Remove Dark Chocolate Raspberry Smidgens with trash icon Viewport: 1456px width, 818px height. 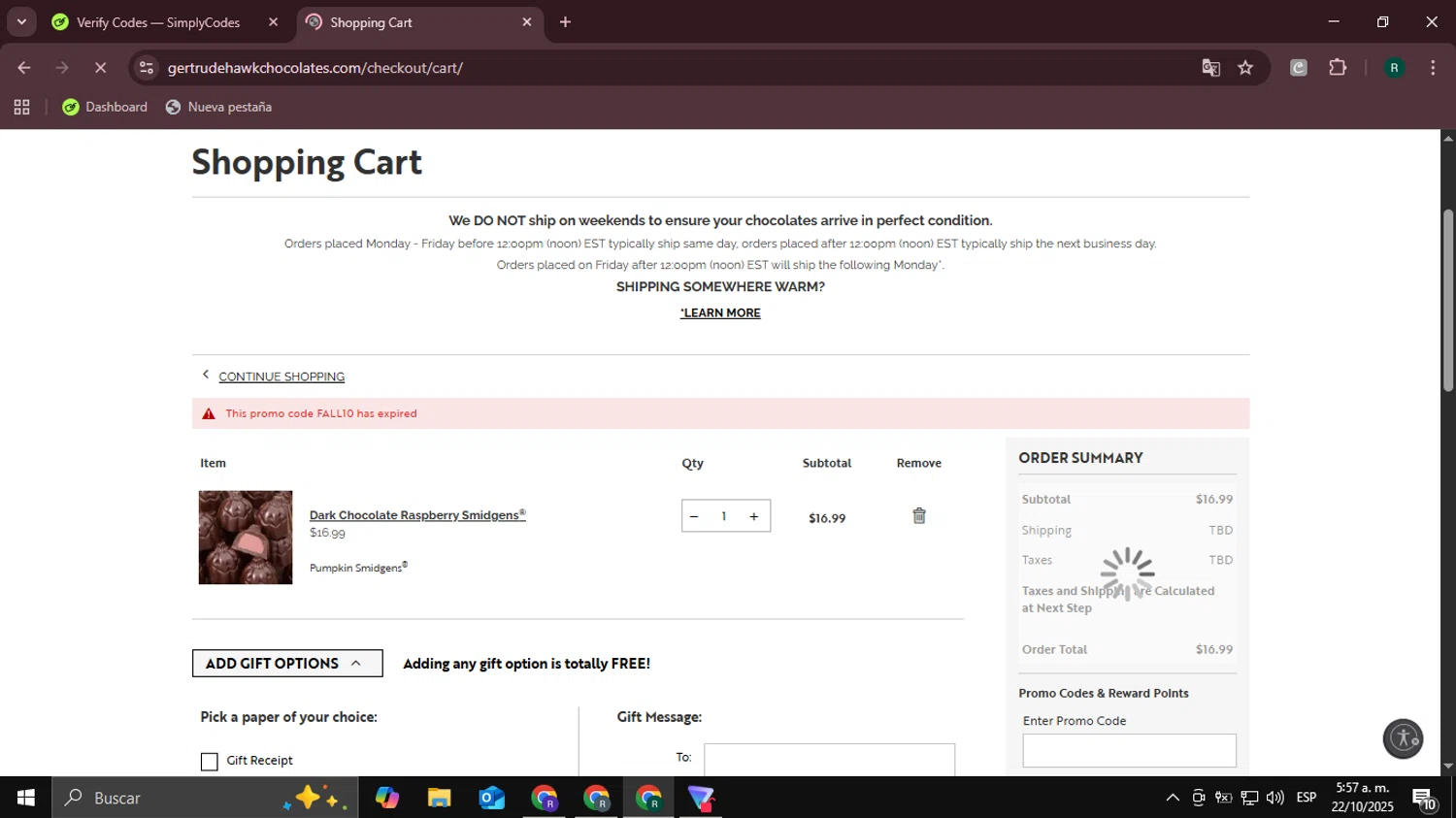[x=919, y=516]
